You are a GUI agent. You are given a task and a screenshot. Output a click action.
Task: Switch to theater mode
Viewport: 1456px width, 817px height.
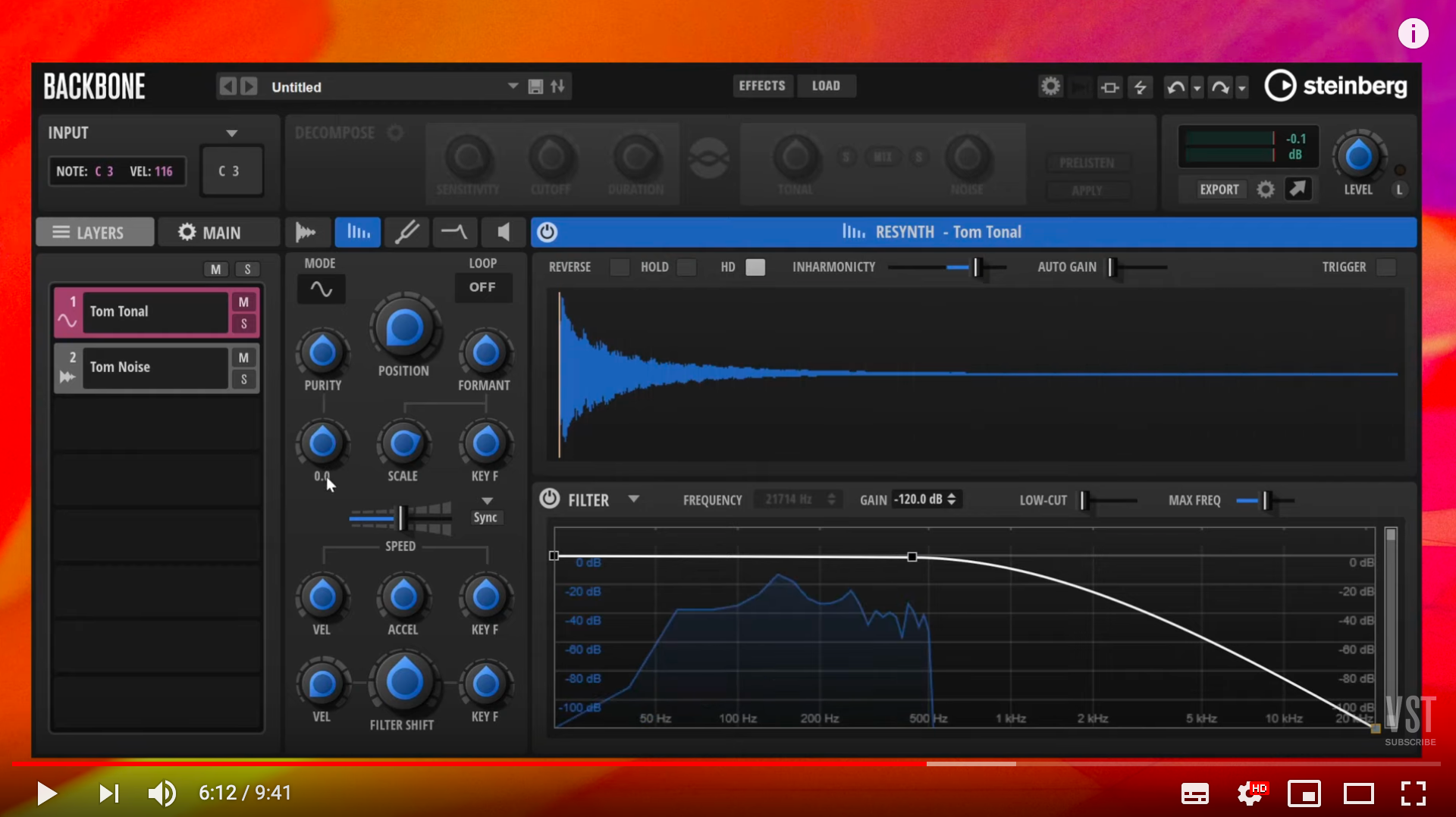tap(1358, 794)
